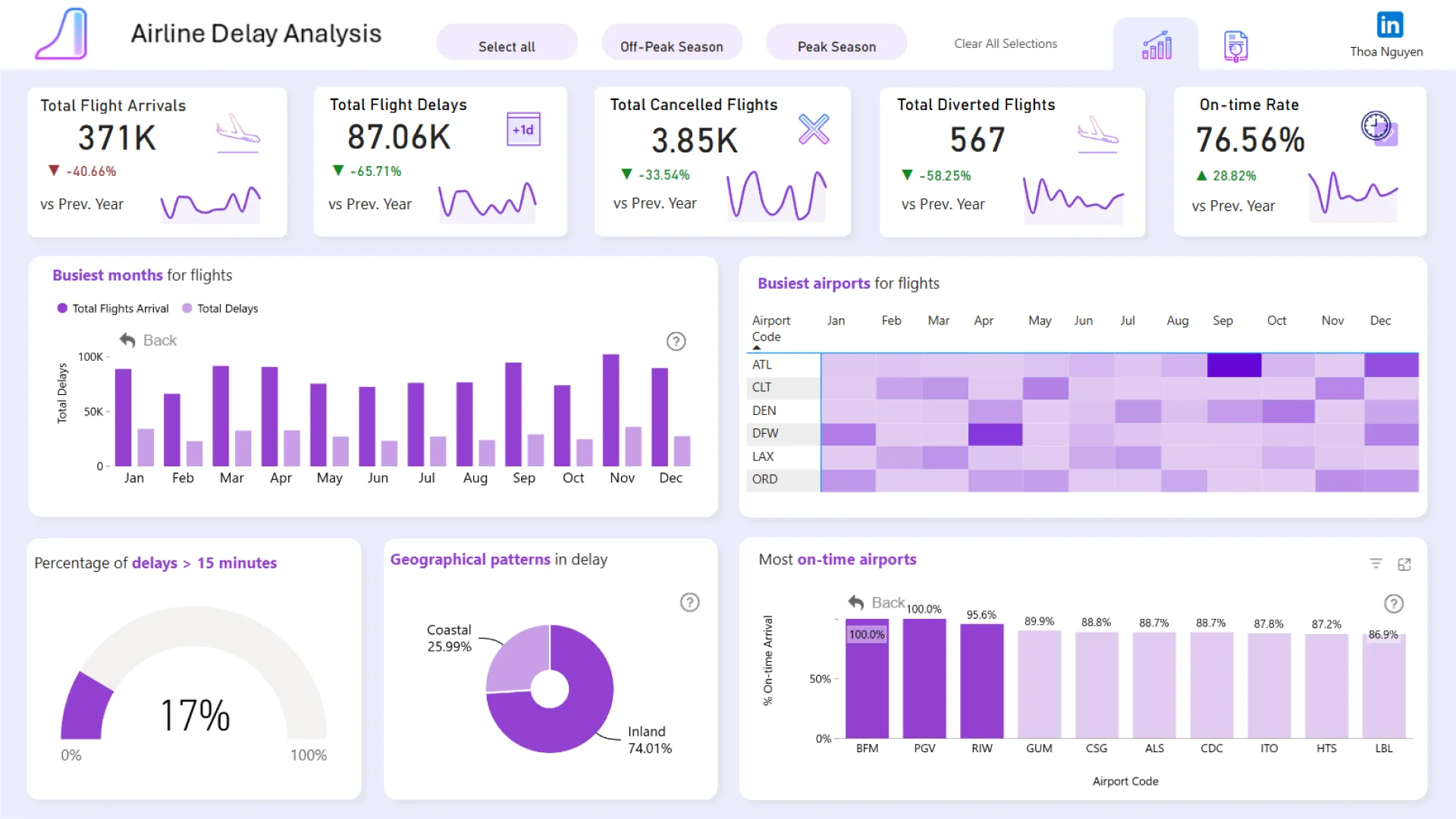The image size is (1456, 819).
Task: Click the Total Cancelled Flights sparkline
Action: [777, 195]
